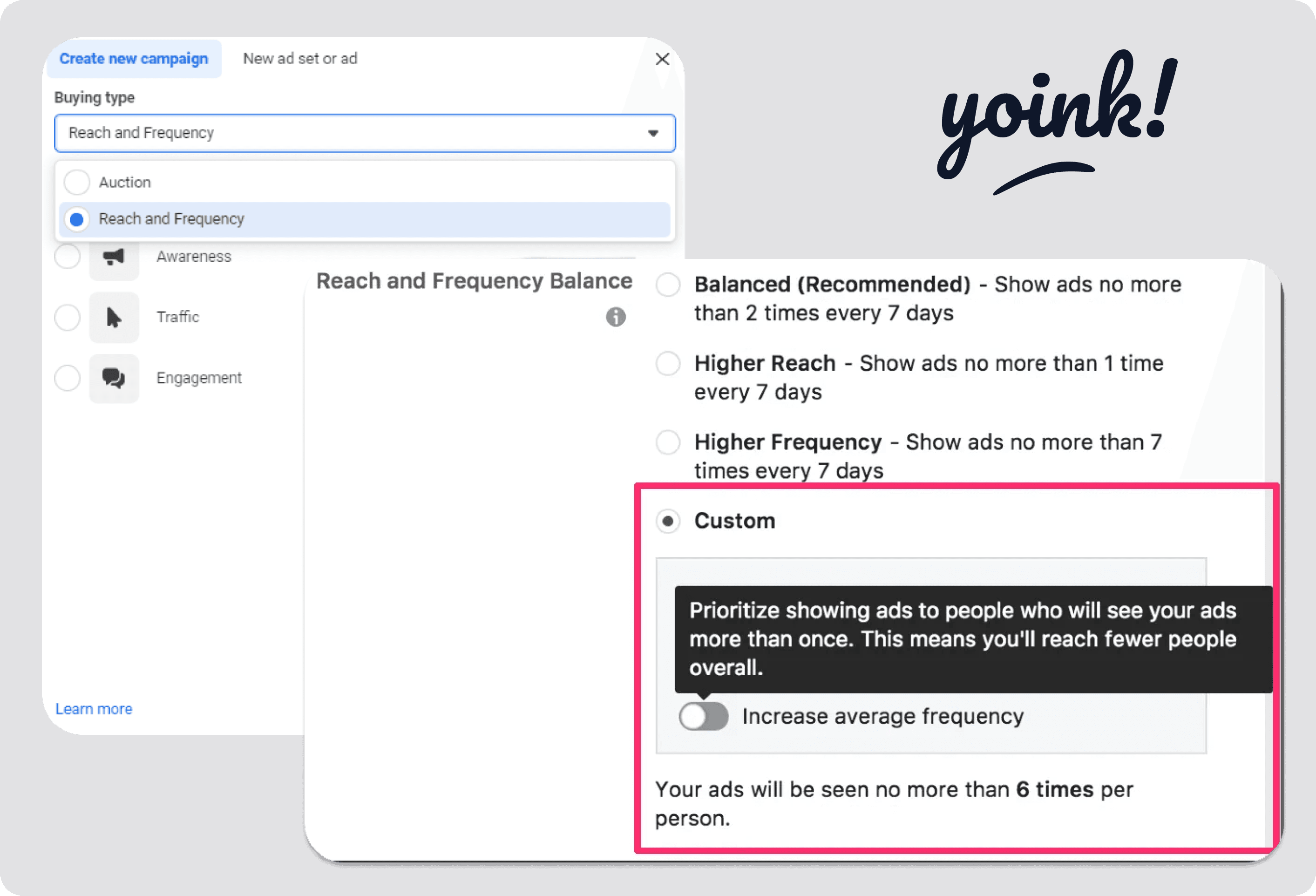Select the Higher Reach option

668,363
